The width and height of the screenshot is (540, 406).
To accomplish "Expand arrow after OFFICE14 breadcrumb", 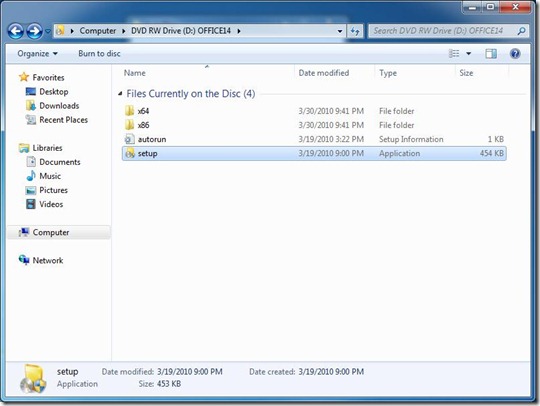I will click(239, 31).
